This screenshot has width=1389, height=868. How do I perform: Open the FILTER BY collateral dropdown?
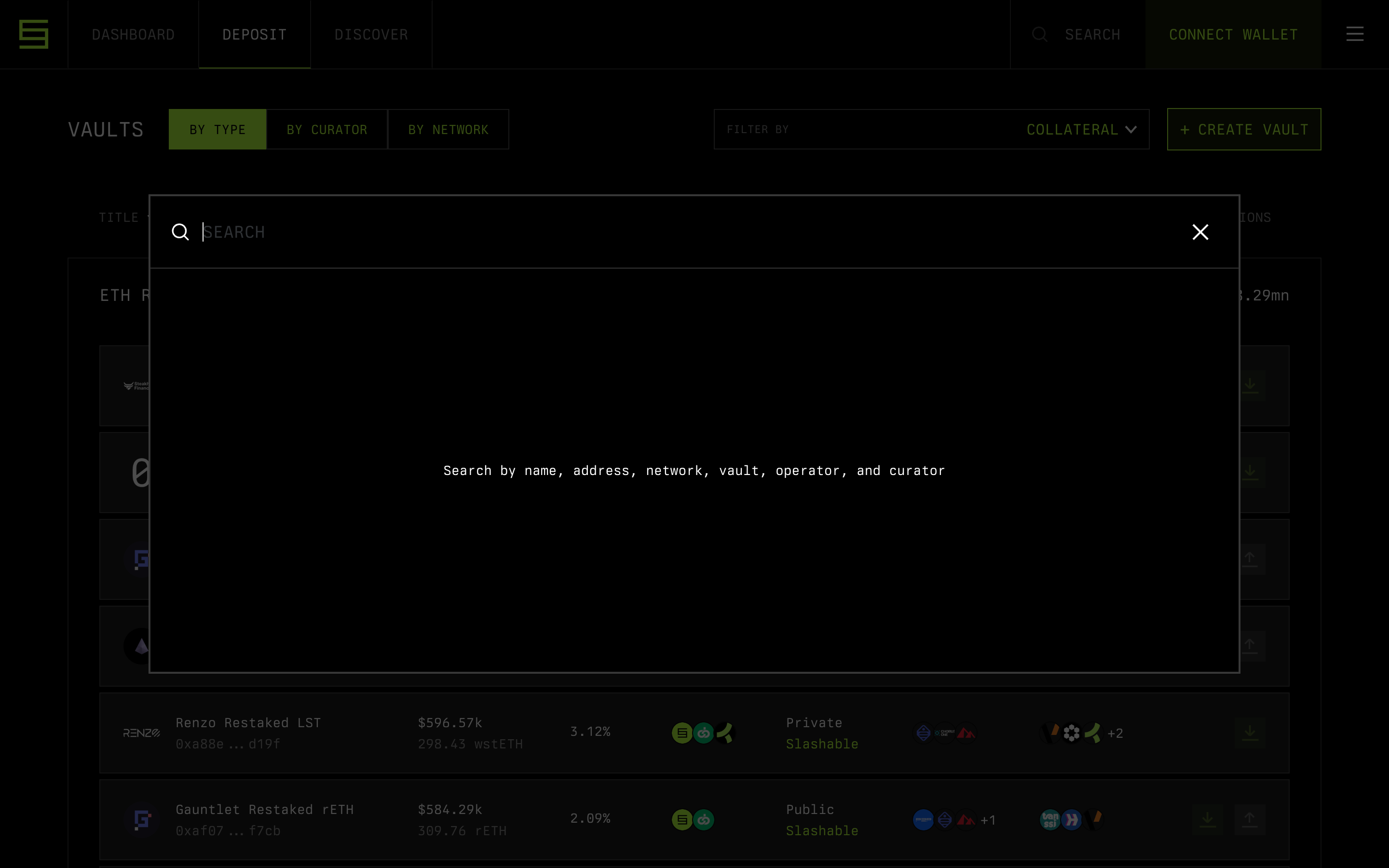(931, 129)
